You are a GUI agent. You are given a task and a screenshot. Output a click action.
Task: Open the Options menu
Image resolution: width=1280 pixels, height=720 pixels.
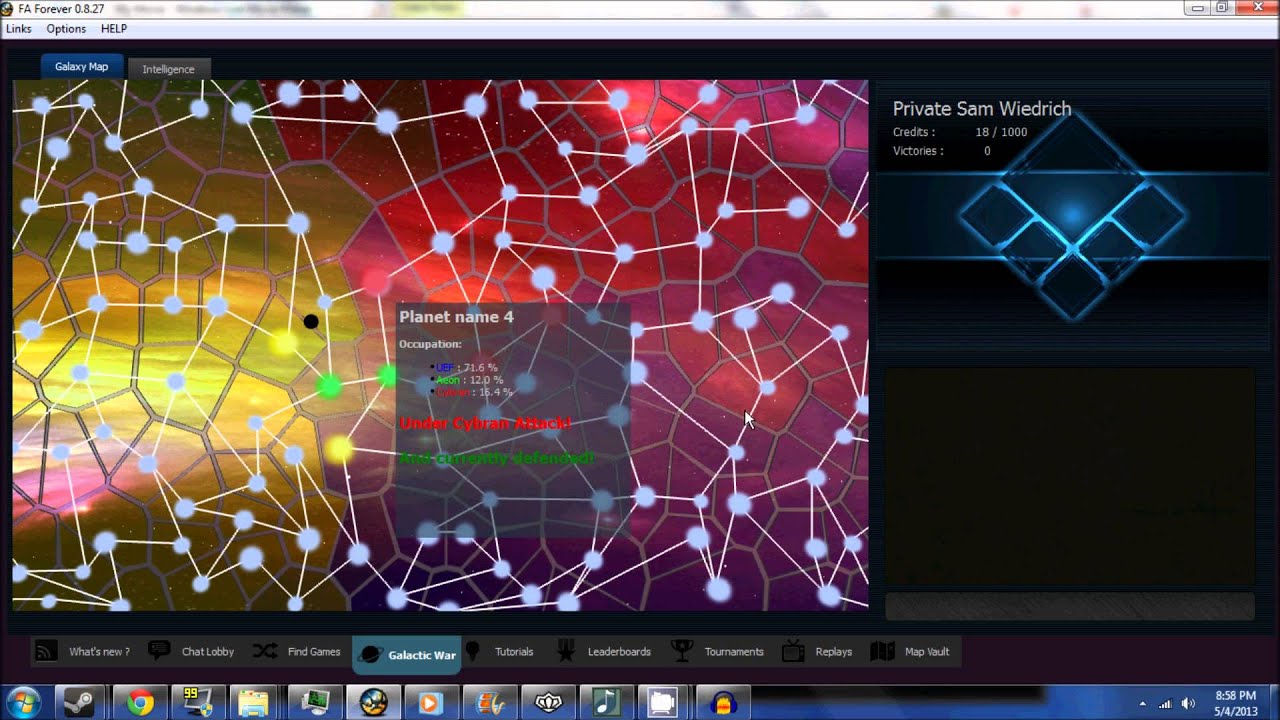(66, 29)
